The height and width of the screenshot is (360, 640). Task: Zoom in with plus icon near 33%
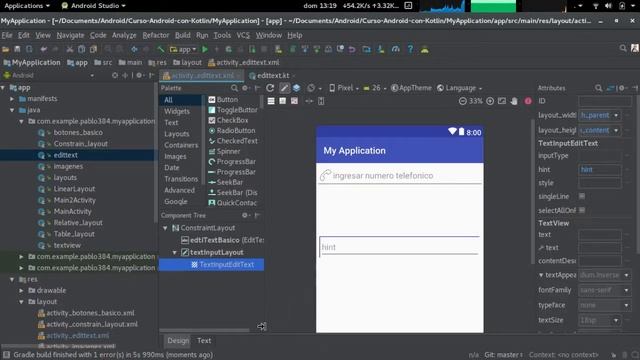coord(490,101)
